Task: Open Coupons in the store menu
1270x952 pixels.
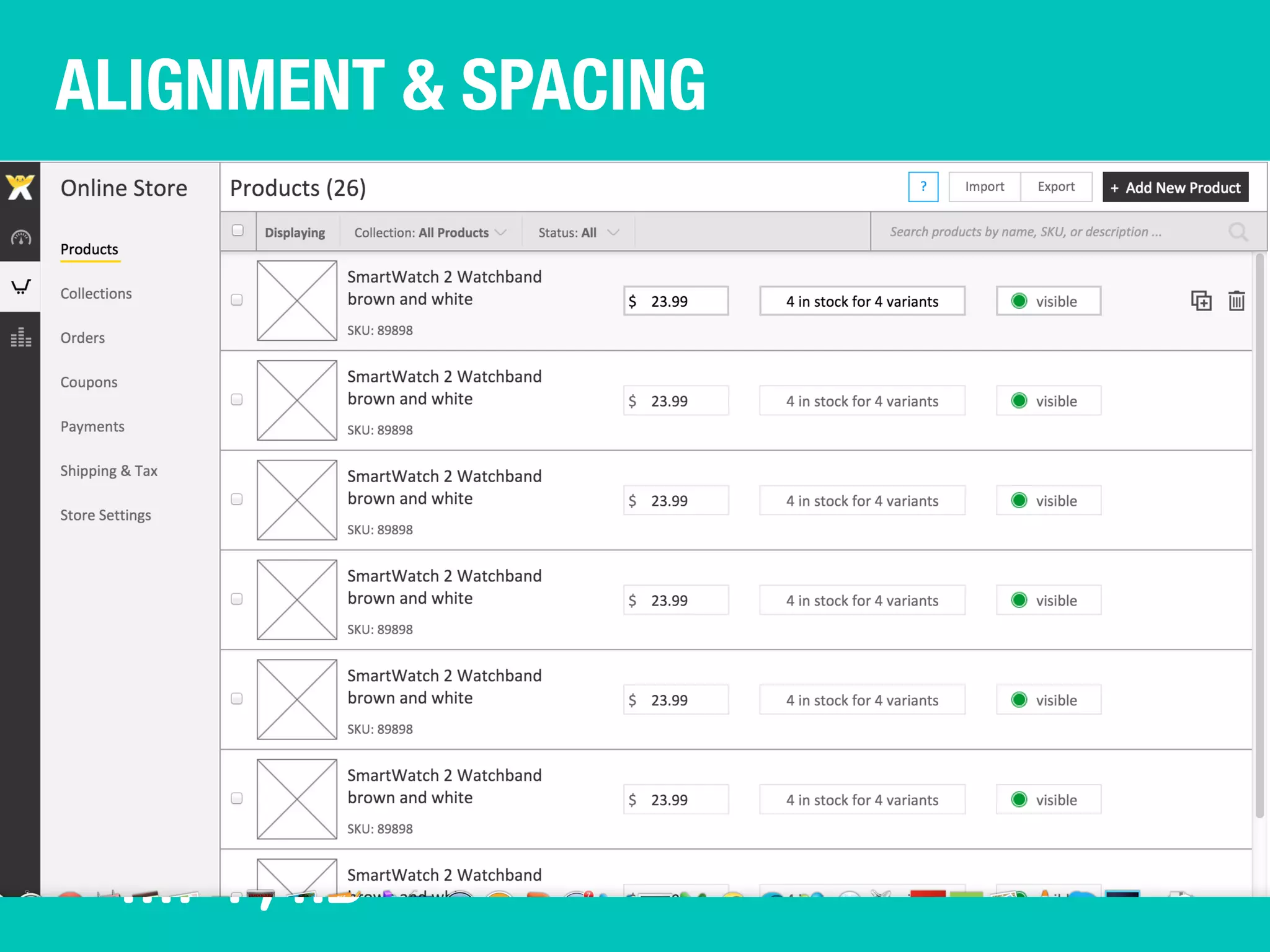Action: coord(89,382)
